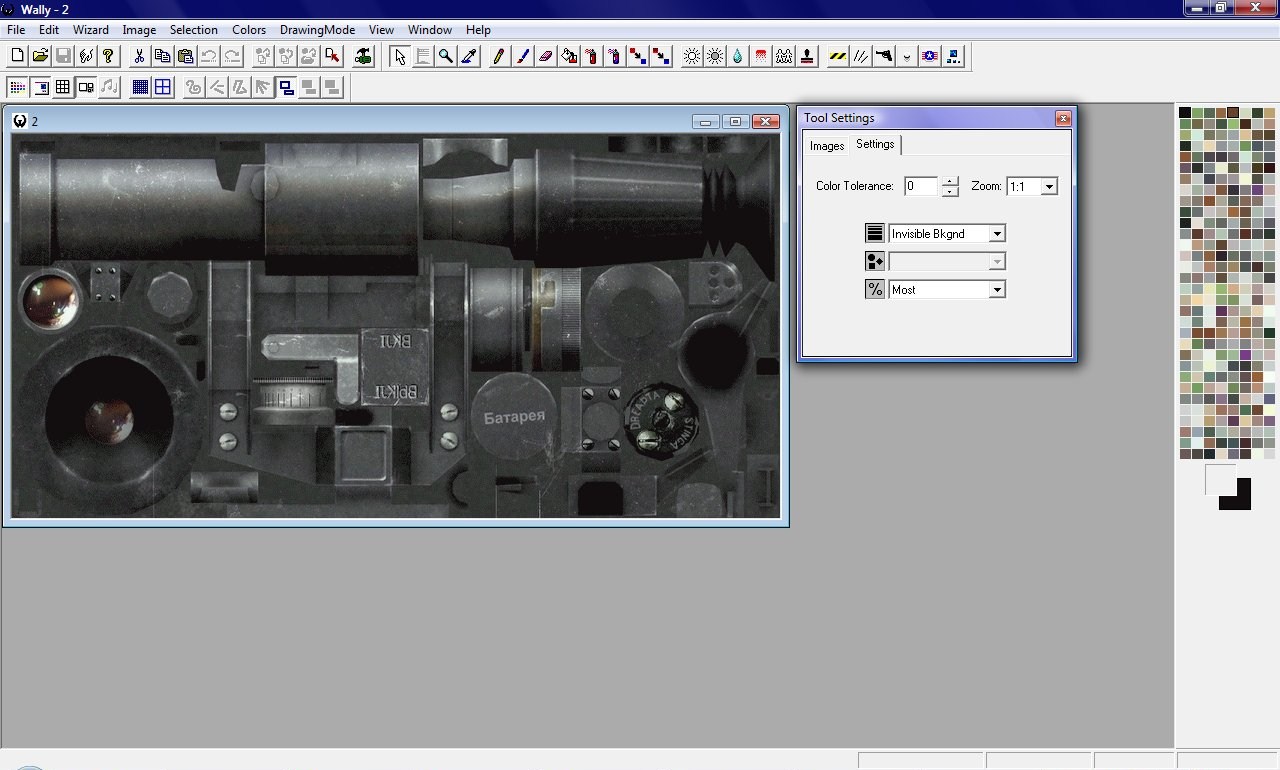Viewport: 1280px width, 770px height.
Task: Click the New file icon
Action: click(x=17, y=56)
